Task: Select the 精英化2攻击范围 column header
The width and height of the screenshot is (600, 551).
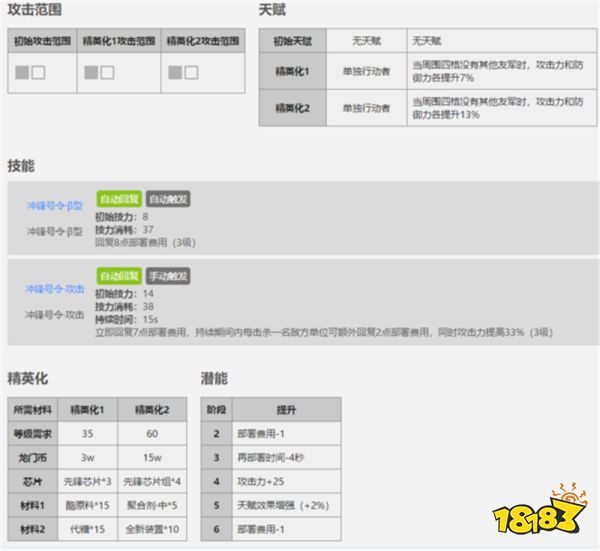Action: click(x=204, y=43)
